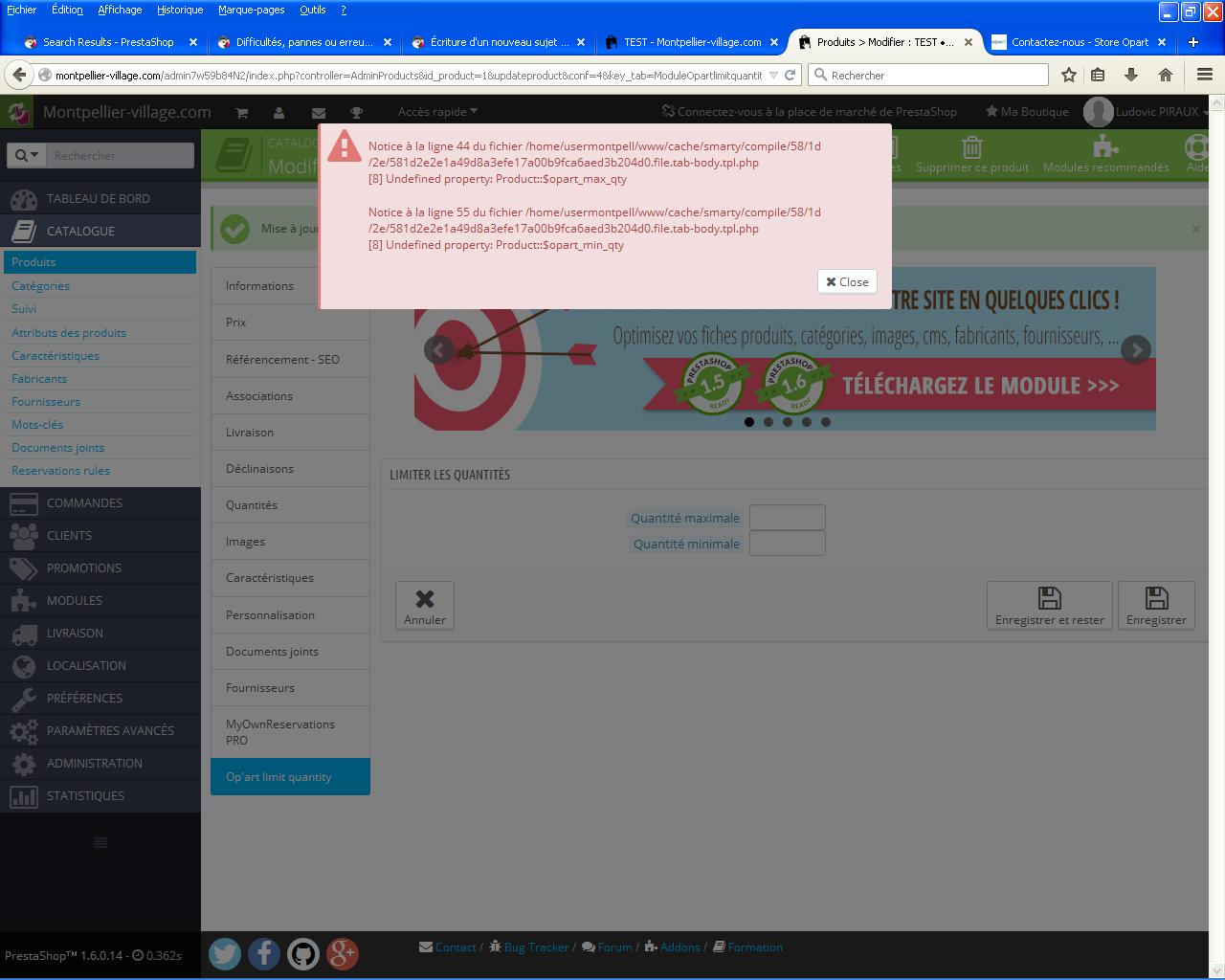The image size is (1225, 980).
Task: Open the Marque-pages menu
Action: 251,10
